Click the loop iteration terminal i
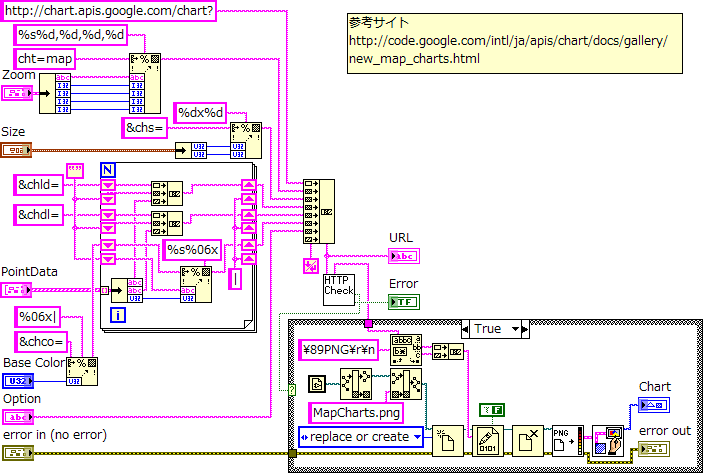Viewport: 703px width, 473px height. click(x=117, y=317)
